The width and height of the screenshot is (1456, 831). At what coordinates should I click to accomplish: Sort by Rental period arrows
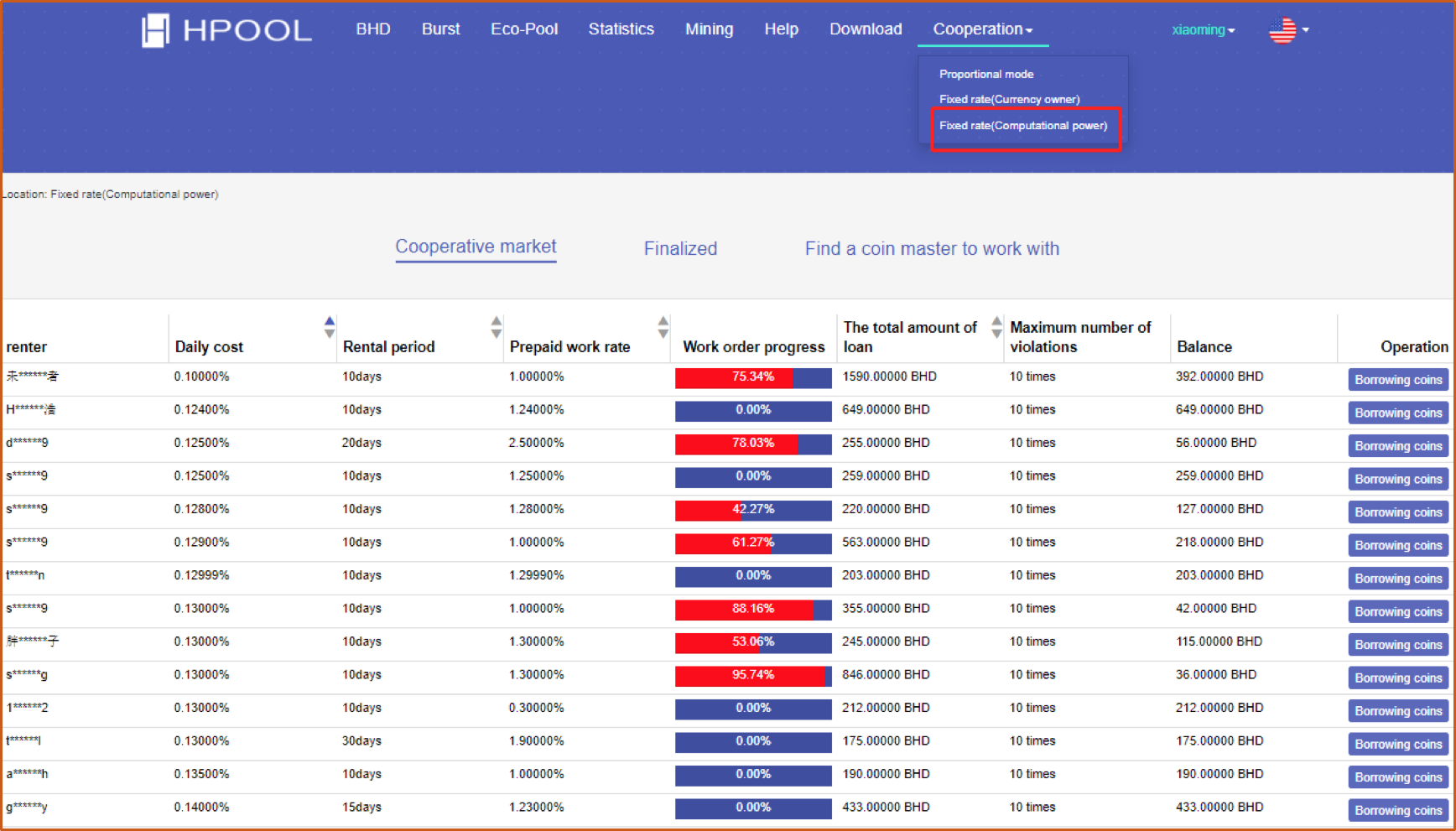[497, 327]
